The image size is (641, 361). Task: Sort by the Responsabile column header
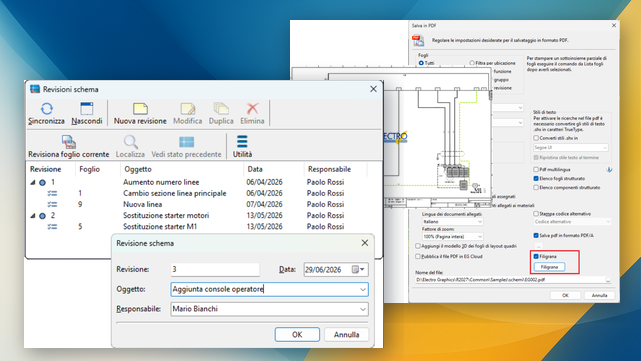coord(329,169)
